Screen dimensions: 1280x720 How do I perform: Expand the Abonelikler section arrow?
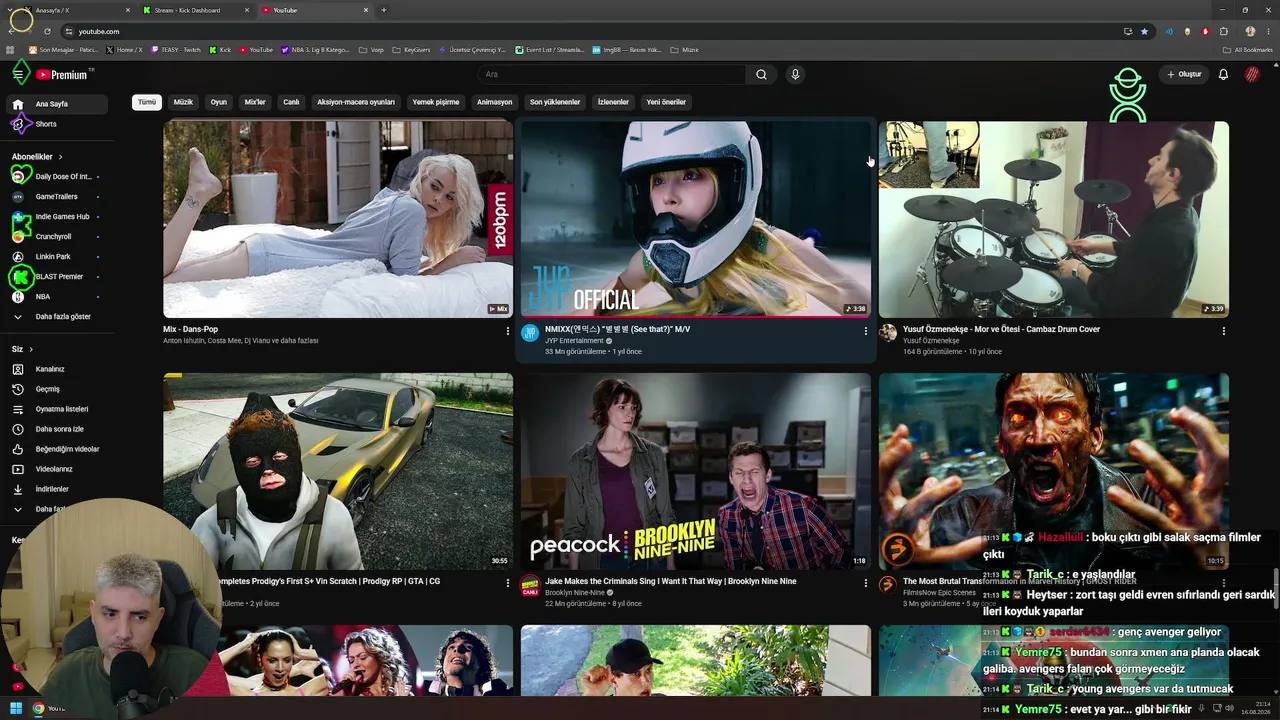point(60,157)
